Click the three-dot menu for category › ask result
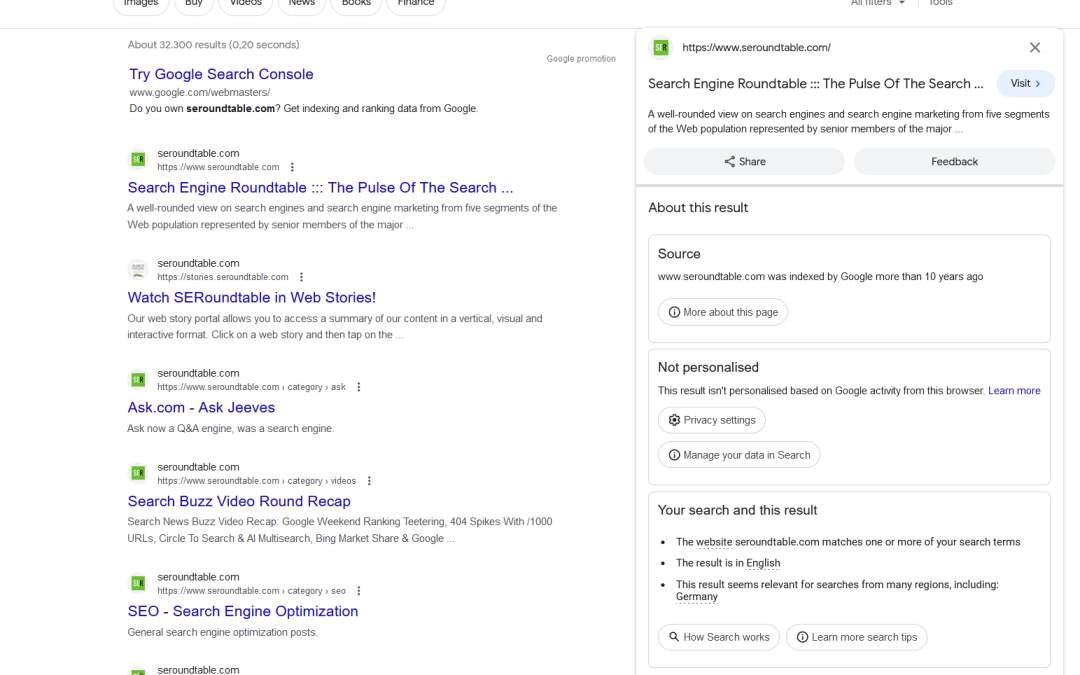Screen dimensions: 1080x675 pyautogui.click(x=359, y=387)
